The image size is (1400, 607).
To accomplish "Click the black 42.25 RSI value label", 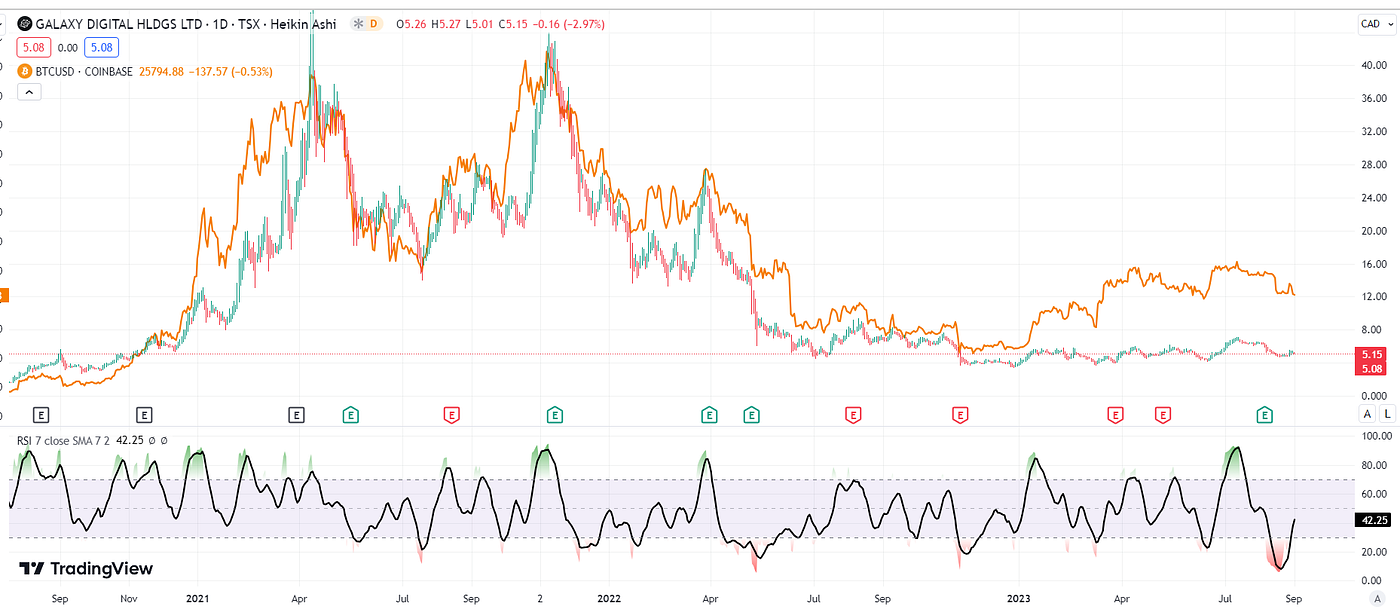I will pos(1373,520).
